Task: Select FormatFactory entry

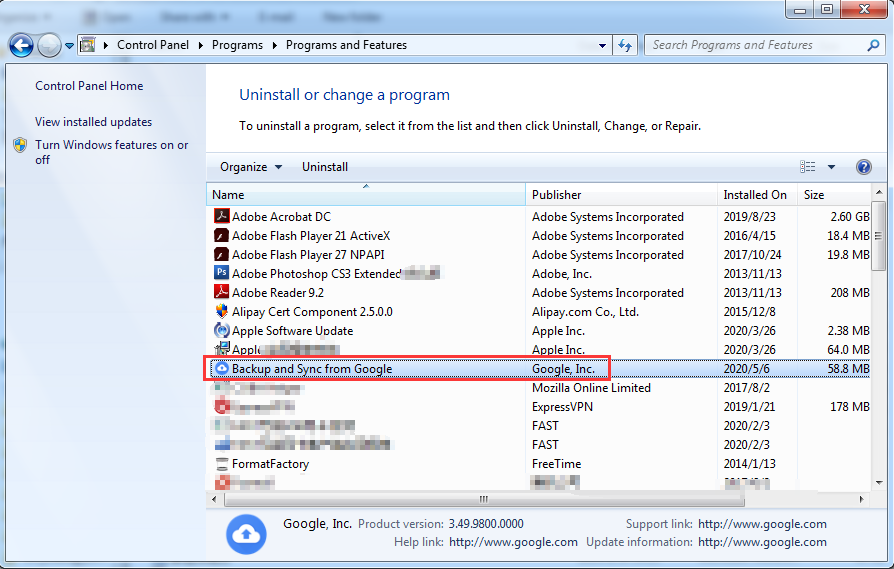Action: point(270,464)
